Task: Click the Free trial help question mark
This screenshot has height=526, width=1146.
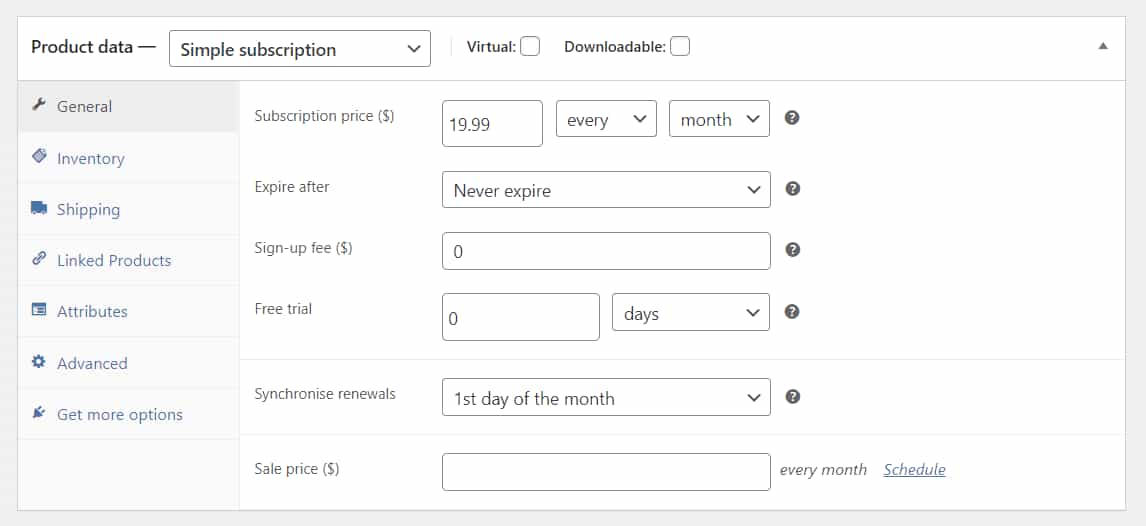Action: click(x=792, y=311)
